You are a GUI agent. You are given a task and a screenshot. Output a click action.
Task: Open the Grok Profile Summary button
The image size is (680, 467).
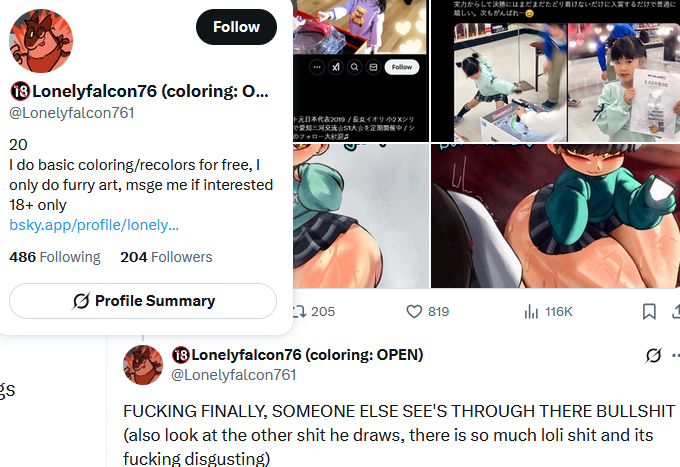pos(143,301)
